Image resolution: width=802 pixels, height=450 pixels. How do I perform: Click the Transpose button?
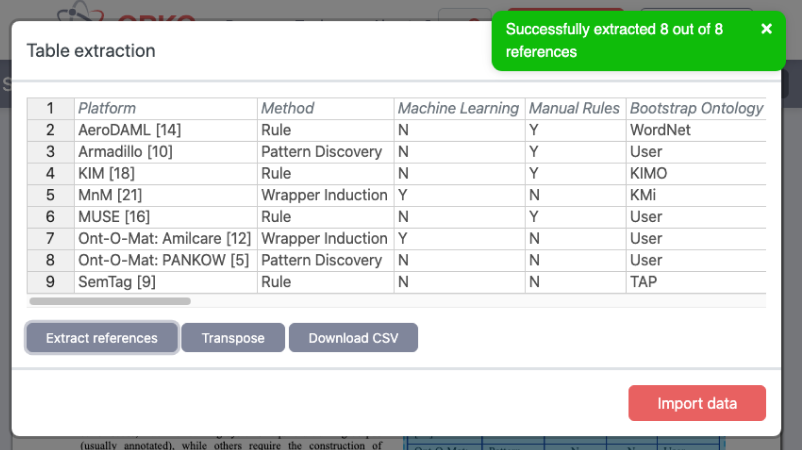tap(233, 338)
